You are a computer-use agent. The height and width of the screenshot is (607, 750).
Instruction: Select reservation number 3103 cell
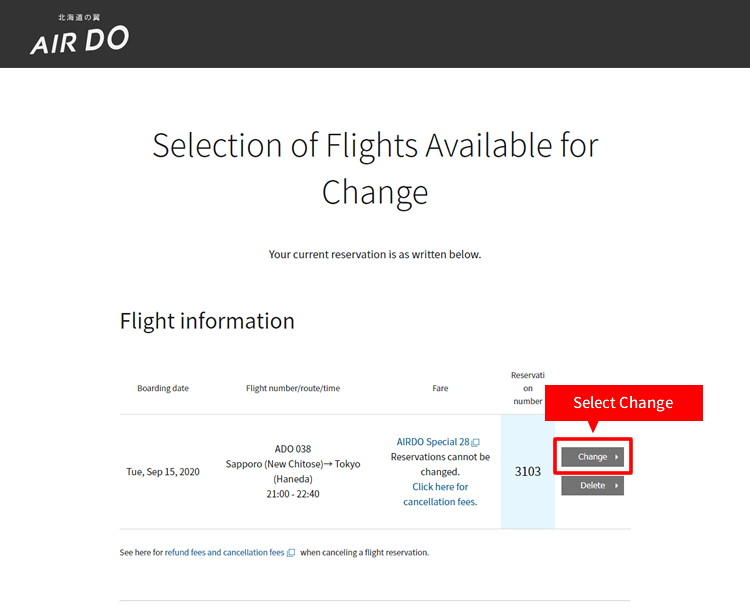click(528, 472)
